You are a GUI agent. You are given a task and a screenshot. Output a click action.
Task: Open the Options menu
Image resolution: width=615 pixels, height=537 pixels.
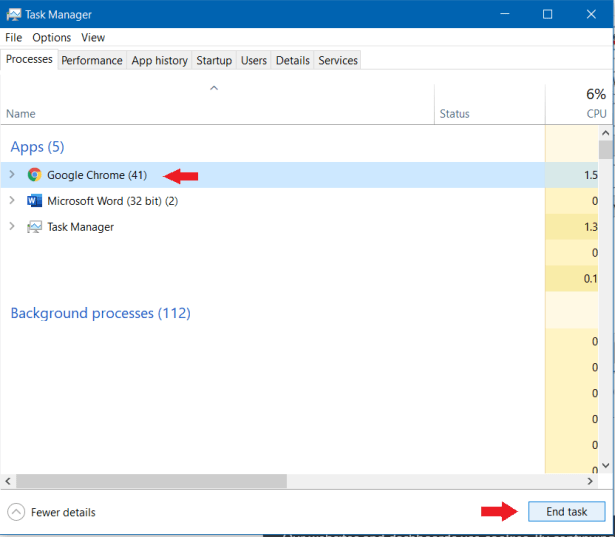51,37
